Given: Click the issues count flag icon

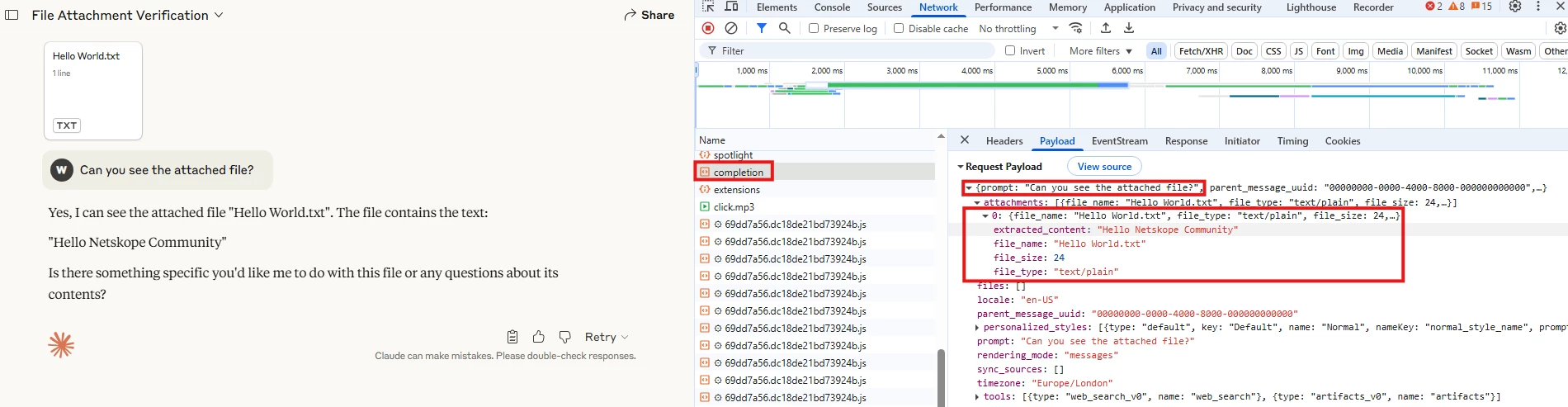Looking at the screenshot, I should click(x=1481, y=7).
